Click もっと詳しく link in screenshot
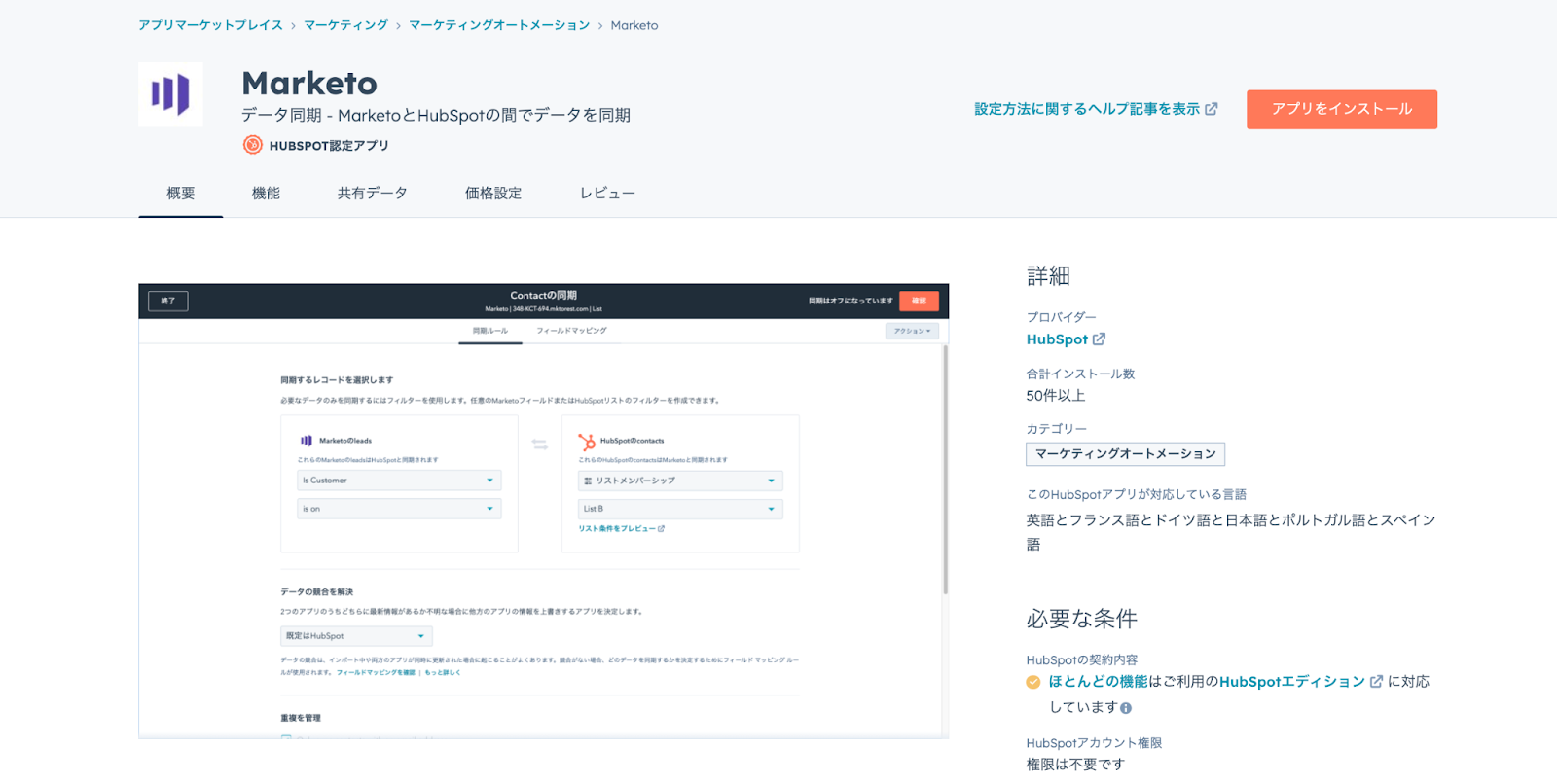This screenshot has height=784, width=1557. [443, 673]
